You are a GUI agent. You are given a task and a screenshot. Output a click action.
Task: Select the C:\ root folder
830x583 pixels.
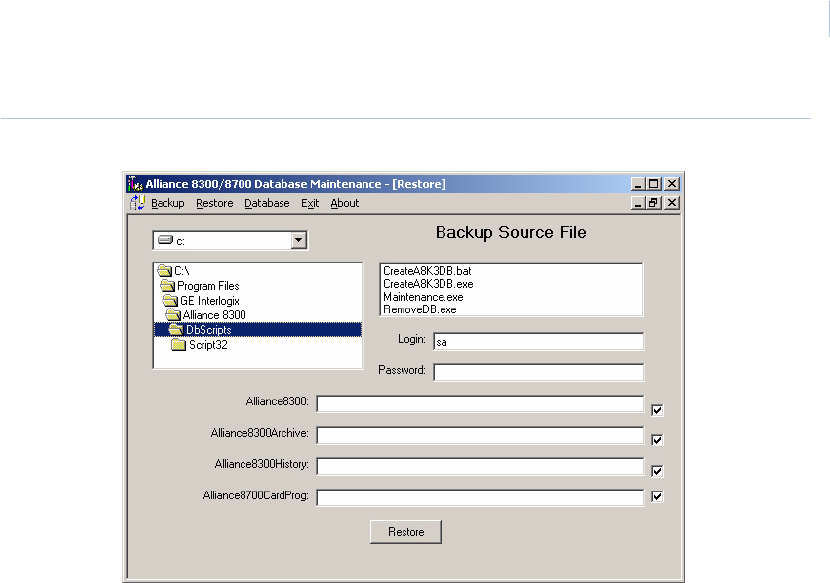[182, 271]
